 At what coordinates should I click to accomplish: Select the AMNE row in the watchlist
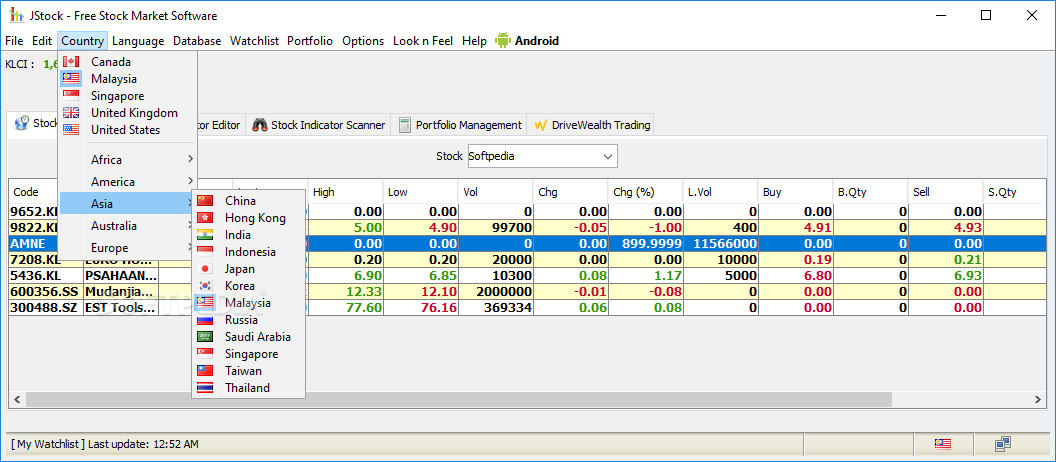527,243
